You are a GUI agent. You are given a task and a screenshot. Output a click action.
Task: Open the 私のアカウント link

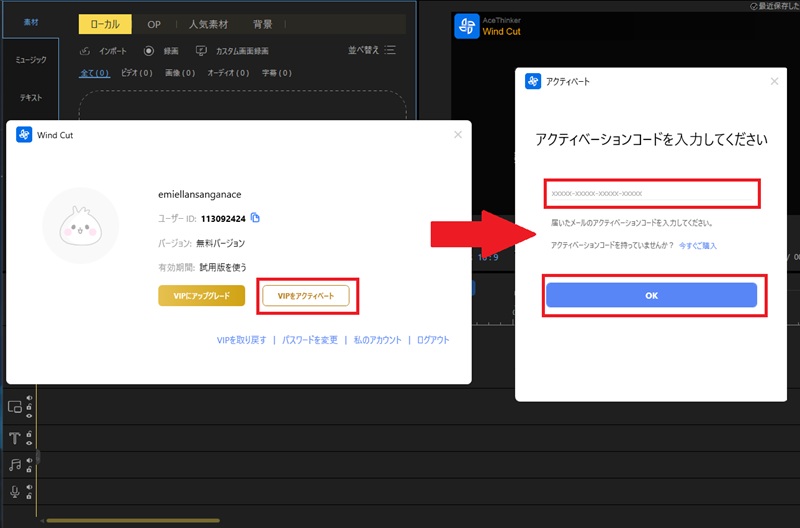pyautogui.click(x=378, y=340)
